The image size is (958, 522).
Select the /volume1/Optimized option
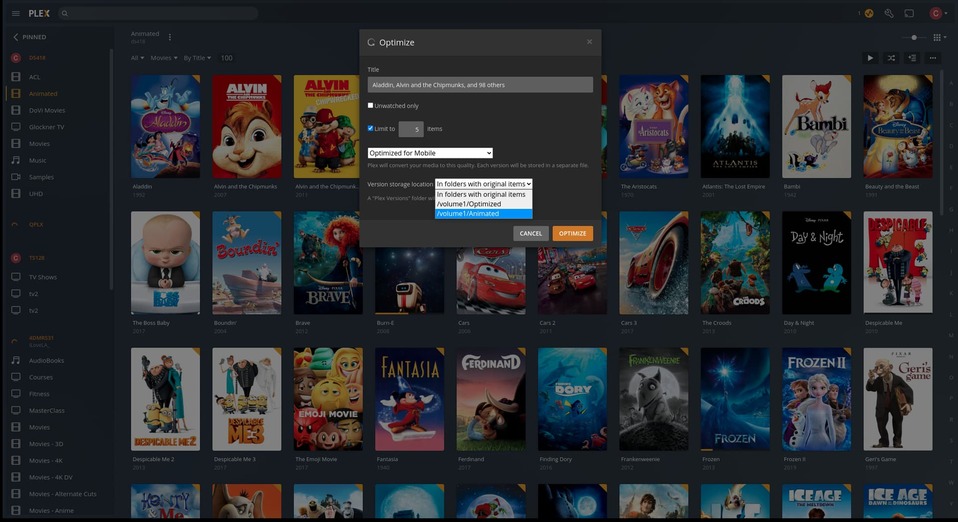coord(483,204)
